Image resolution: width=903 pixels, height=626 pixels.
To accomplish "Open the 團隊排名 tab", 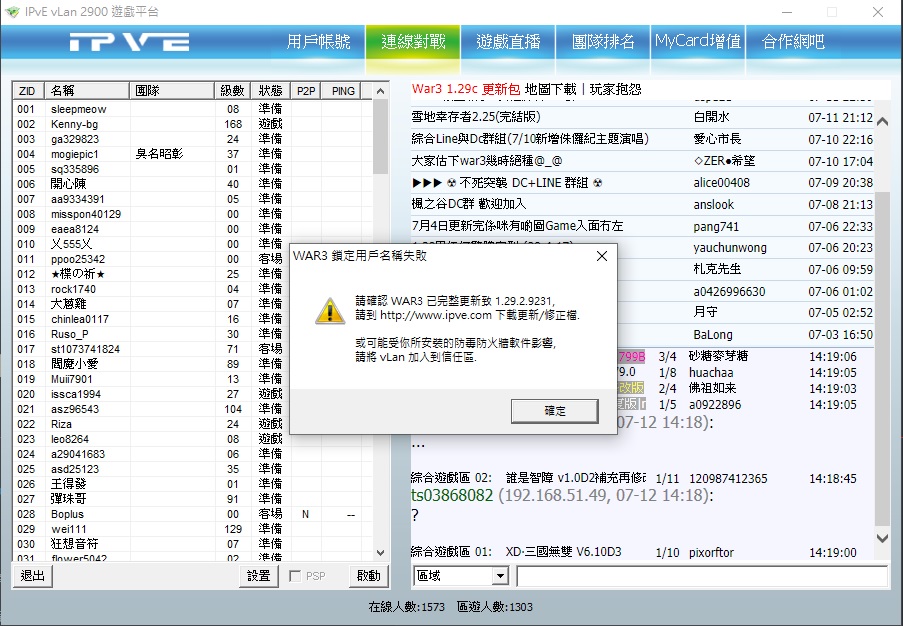I will point(603,41).
